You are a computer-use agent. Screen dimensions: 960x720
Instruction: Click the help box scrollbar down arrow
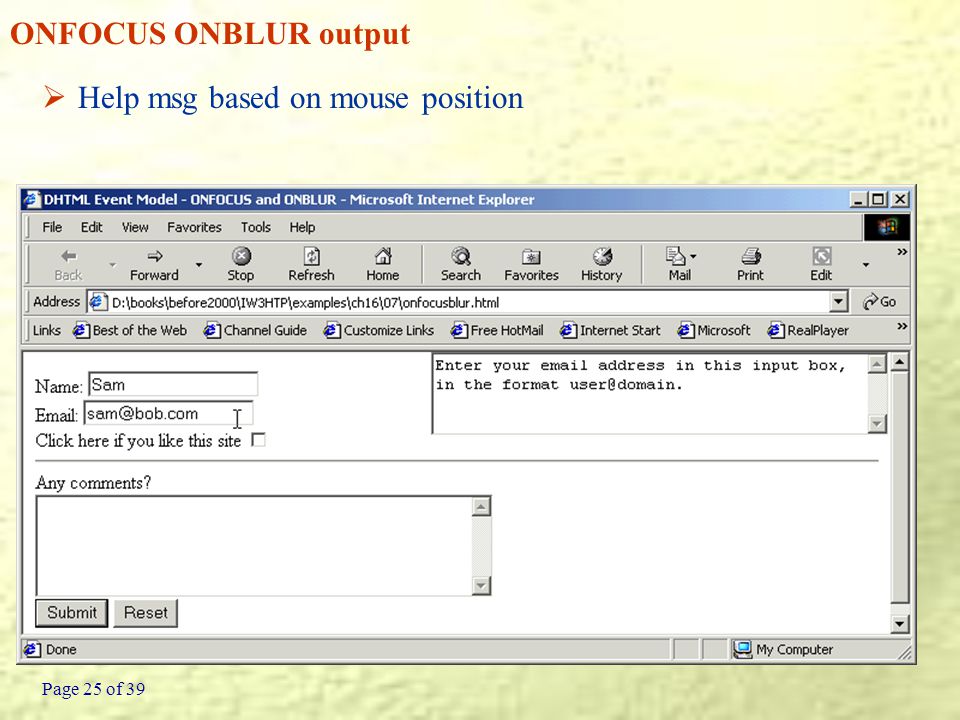[x=877, y=424]
